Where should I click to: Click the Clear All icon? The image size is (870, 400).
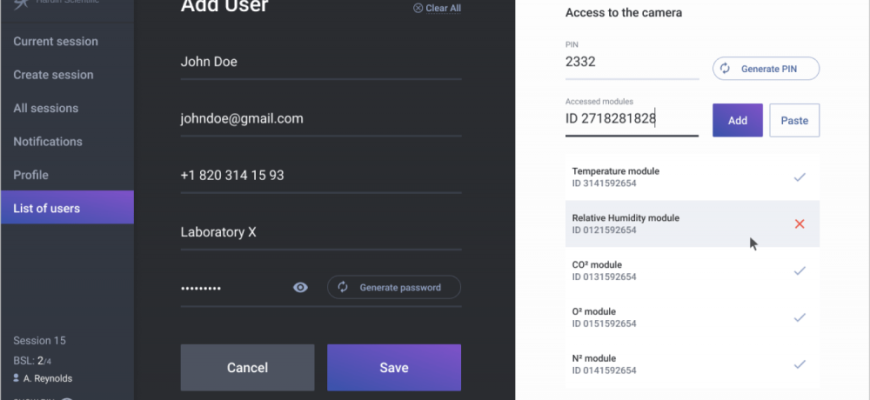pyautogui.click(x=418, y=8)
